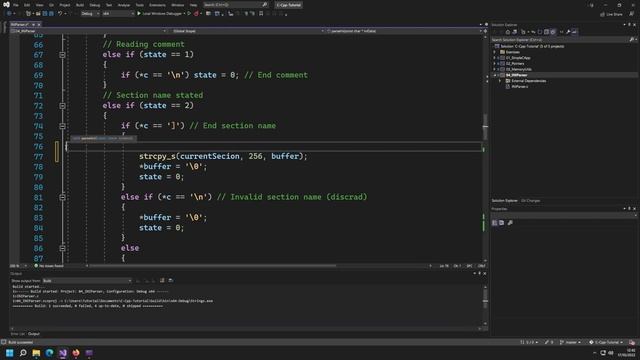Switch to the Output tab

click(34, 334)
